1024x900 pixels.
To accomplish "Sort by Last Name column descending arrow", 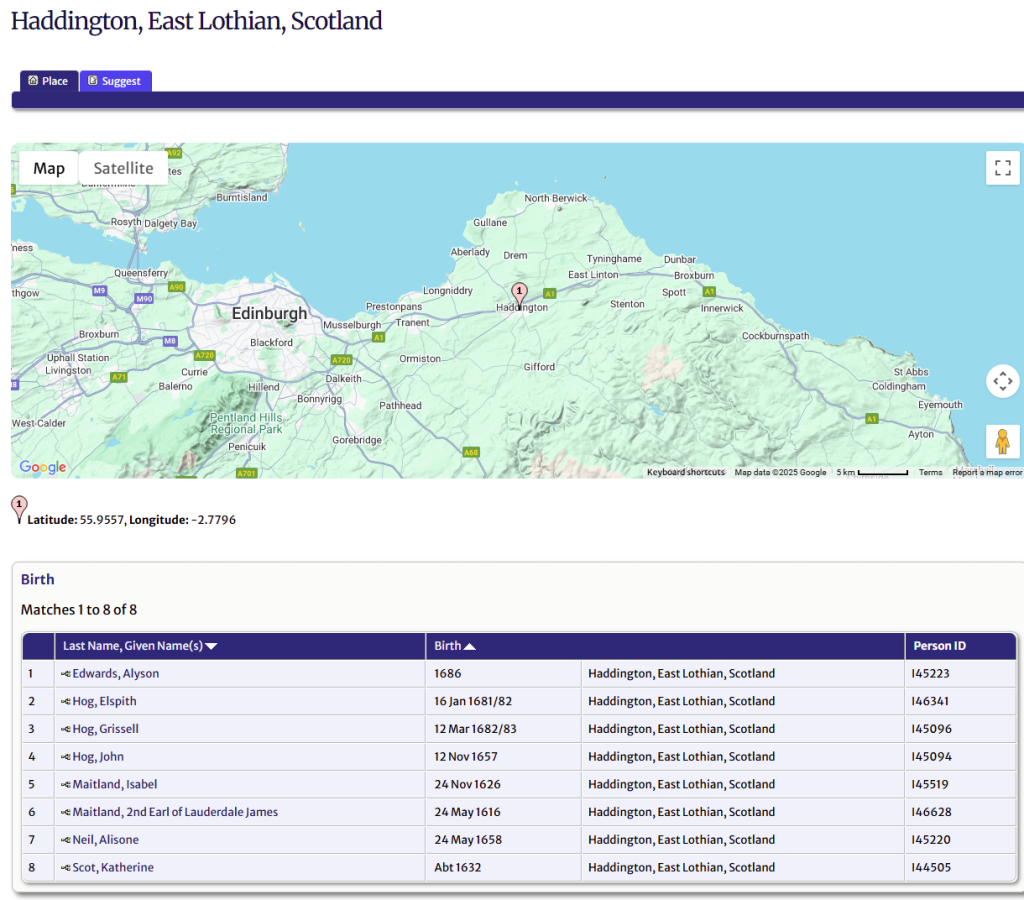I will pos(211,647).
